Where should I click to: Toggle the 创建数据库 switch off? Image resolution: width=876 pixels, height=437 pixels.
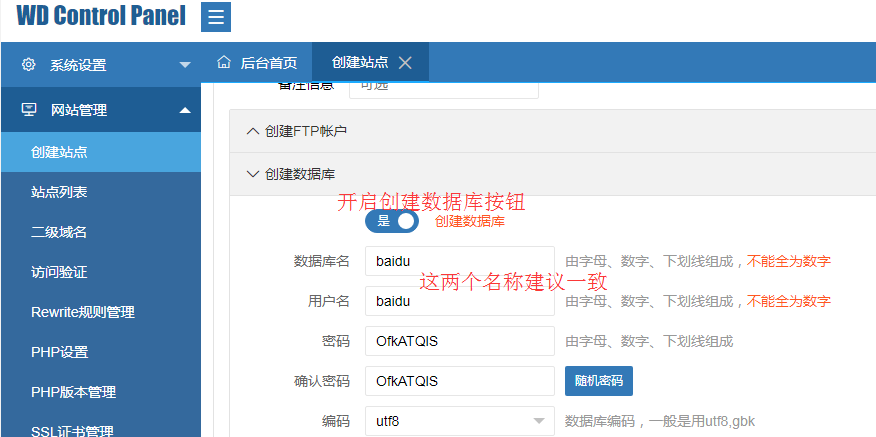392,221
